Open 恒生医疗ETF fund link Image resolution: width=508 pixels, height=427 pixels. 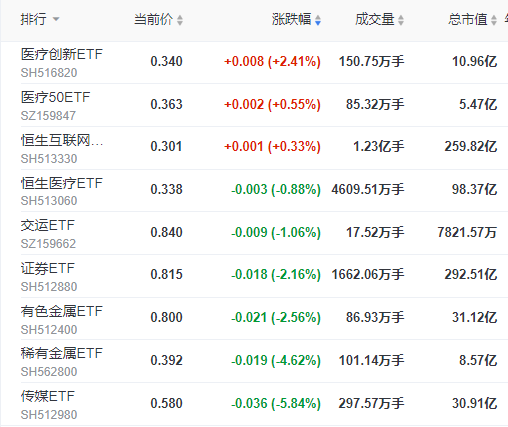(62, 183)
